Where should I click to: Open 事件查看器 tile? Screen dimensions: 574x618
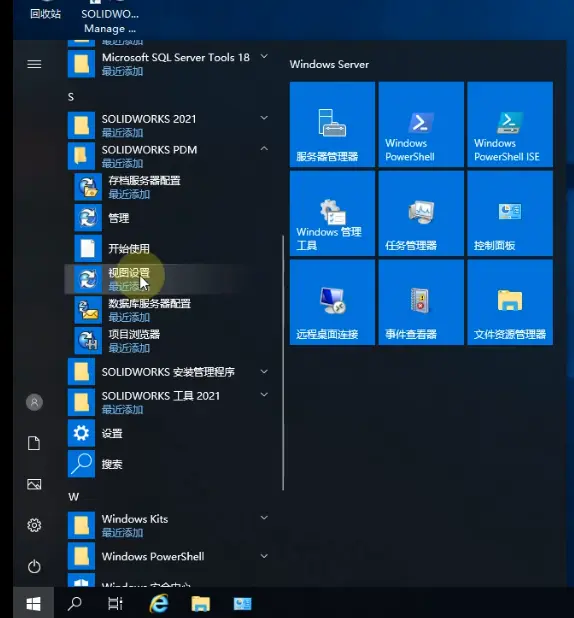click(x=421, y=302)
